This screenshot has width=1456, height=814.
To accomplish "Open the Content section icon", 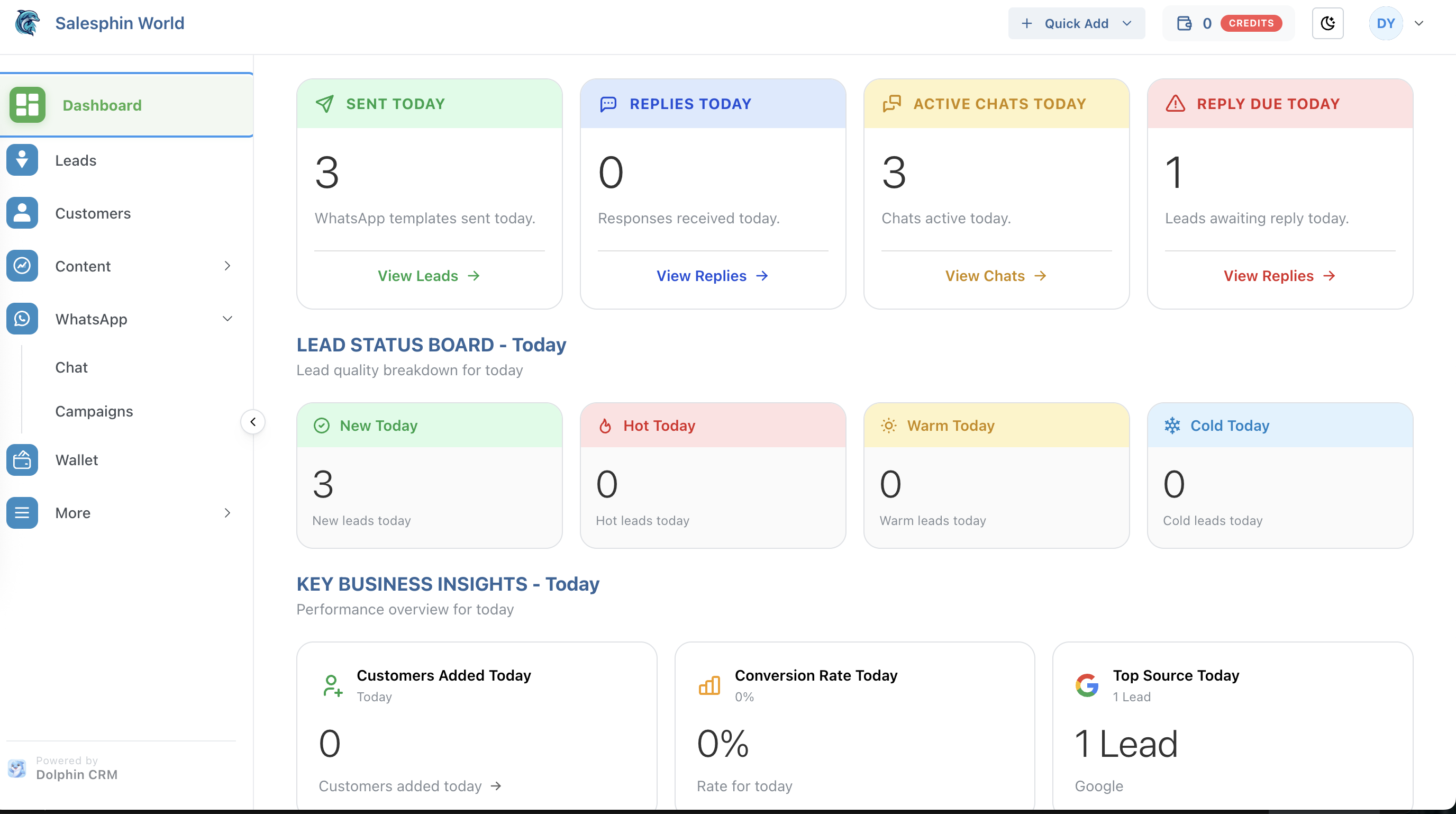I will (x=22, y=266).
